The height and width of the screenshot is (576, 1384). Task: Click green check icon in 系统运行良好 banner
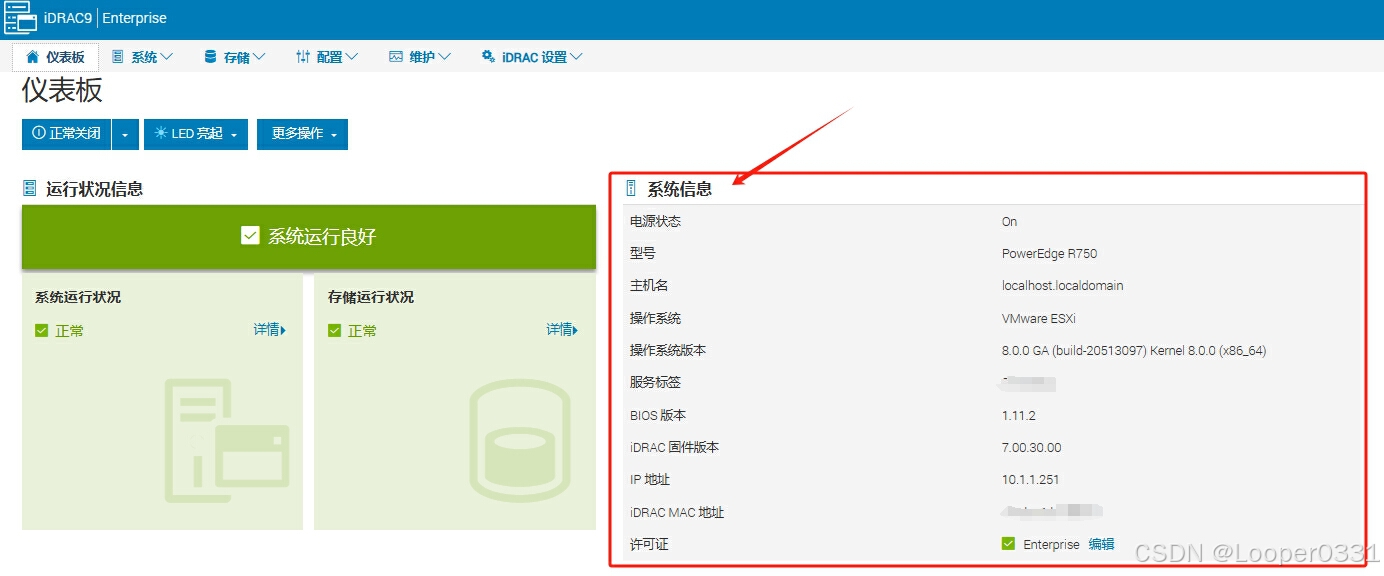pos(250,236)
